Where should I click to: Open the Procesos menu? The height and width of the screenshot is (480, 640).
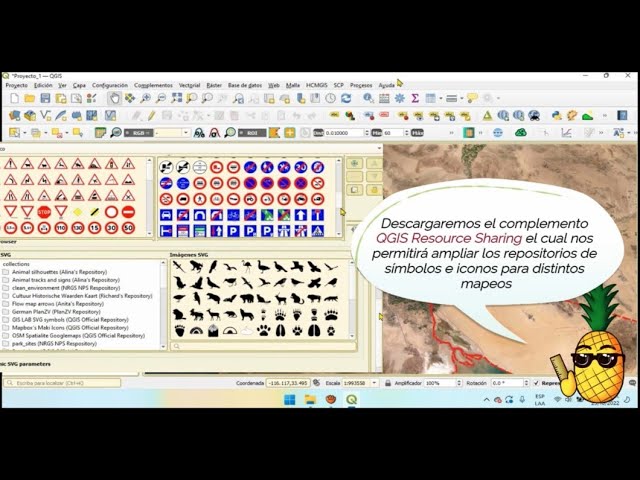(x=361, y=85)
